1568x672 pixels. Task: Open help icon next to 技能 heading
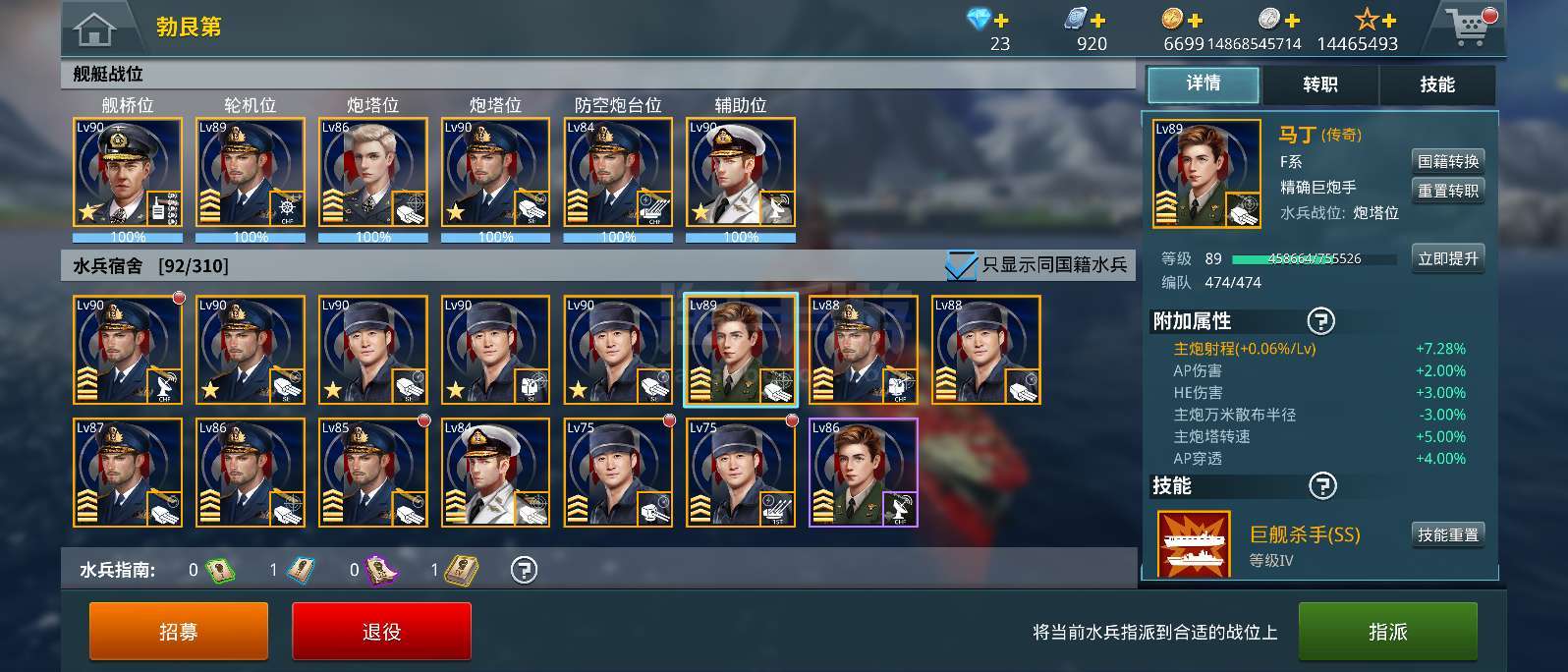pyautogui.click(x=1322, y=485)
